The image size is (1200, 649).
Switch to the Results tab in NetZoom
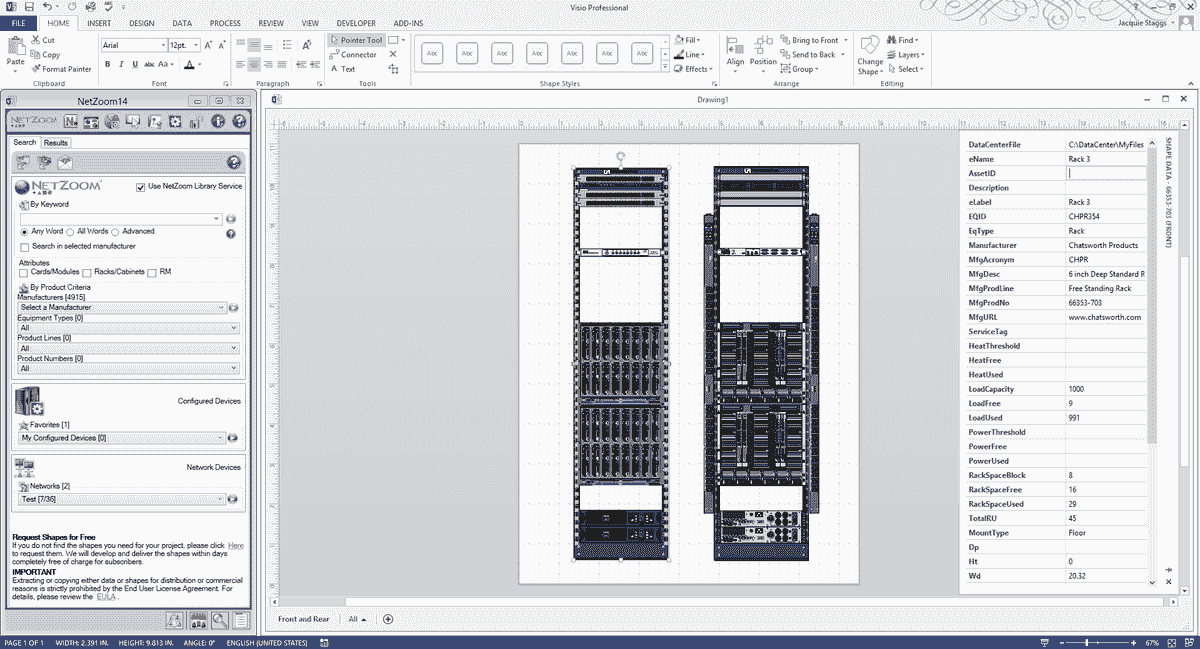pyautogui.click(x=55, y=142)
